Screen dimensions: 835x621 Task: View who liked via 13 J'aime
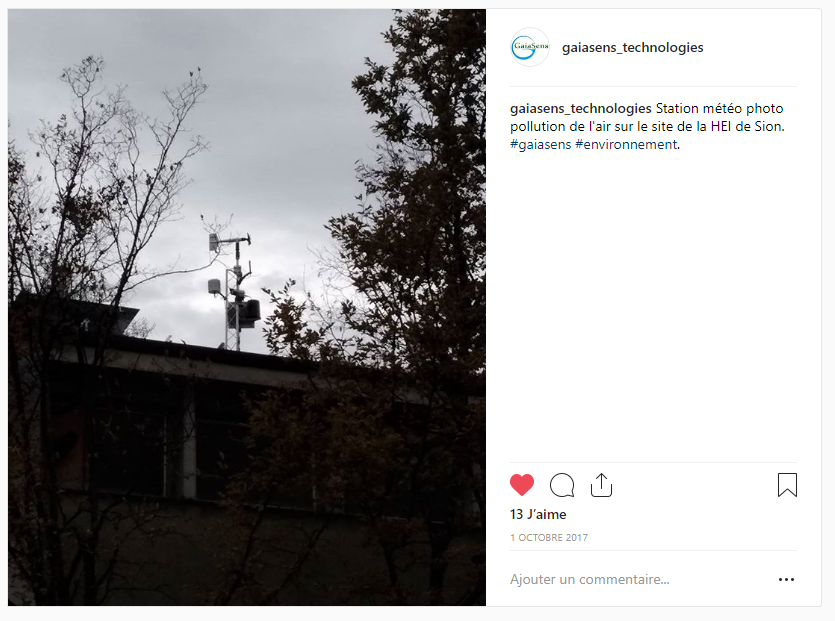[x=538, y=514]
